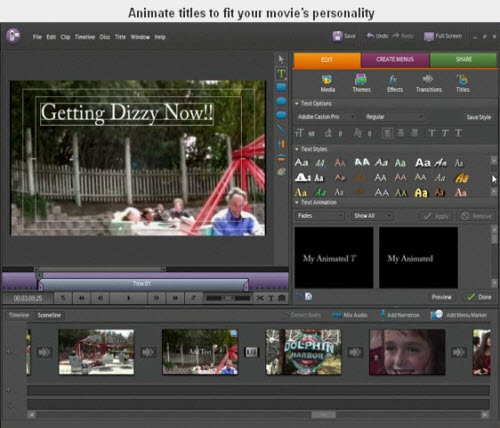This screenshot has width=500, height=428.
Task: Pick the Rounded Rectangle shape tool
Action: (x=281, y=115)
